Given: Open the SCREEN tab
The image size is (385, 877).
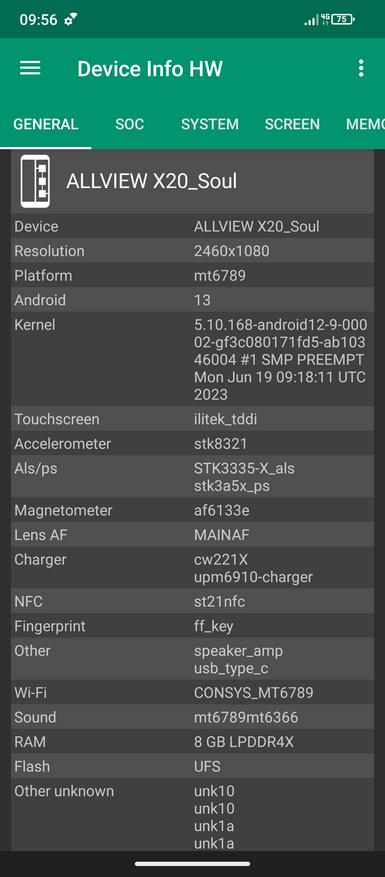Looking at the screenshot, I should (292, 124).
